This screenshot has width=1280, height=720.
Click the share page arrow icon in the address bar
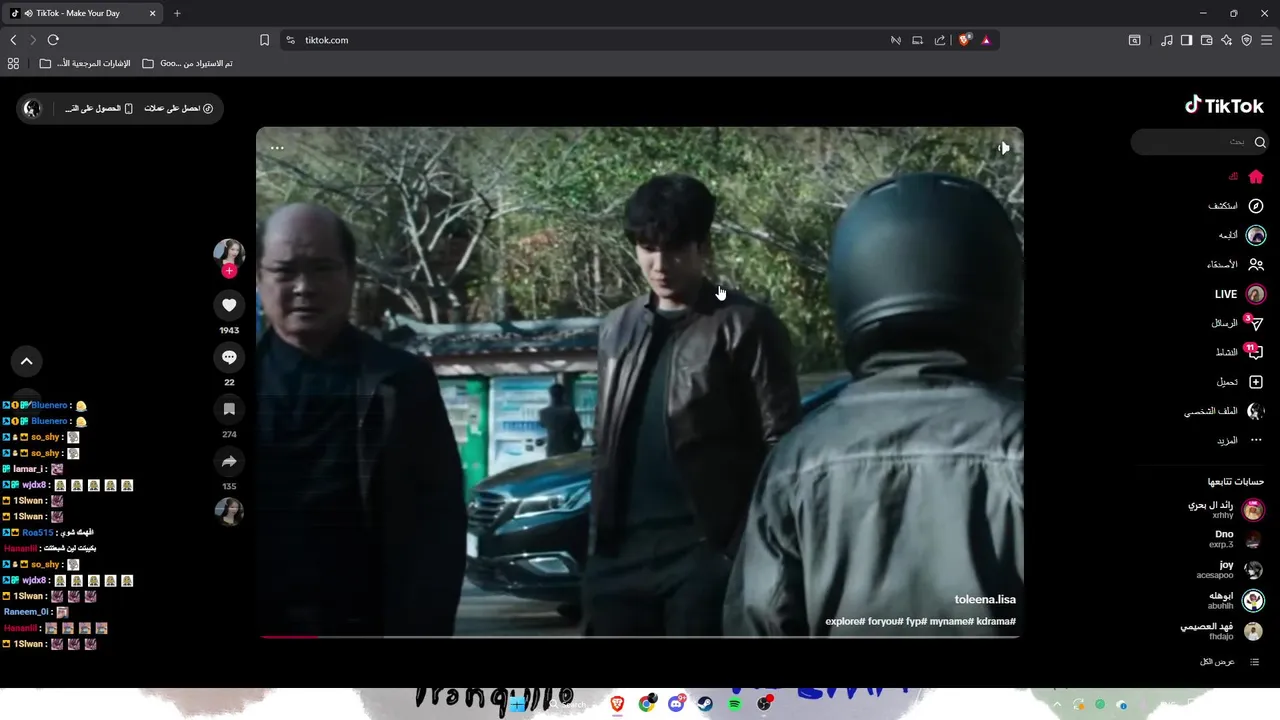940,40
